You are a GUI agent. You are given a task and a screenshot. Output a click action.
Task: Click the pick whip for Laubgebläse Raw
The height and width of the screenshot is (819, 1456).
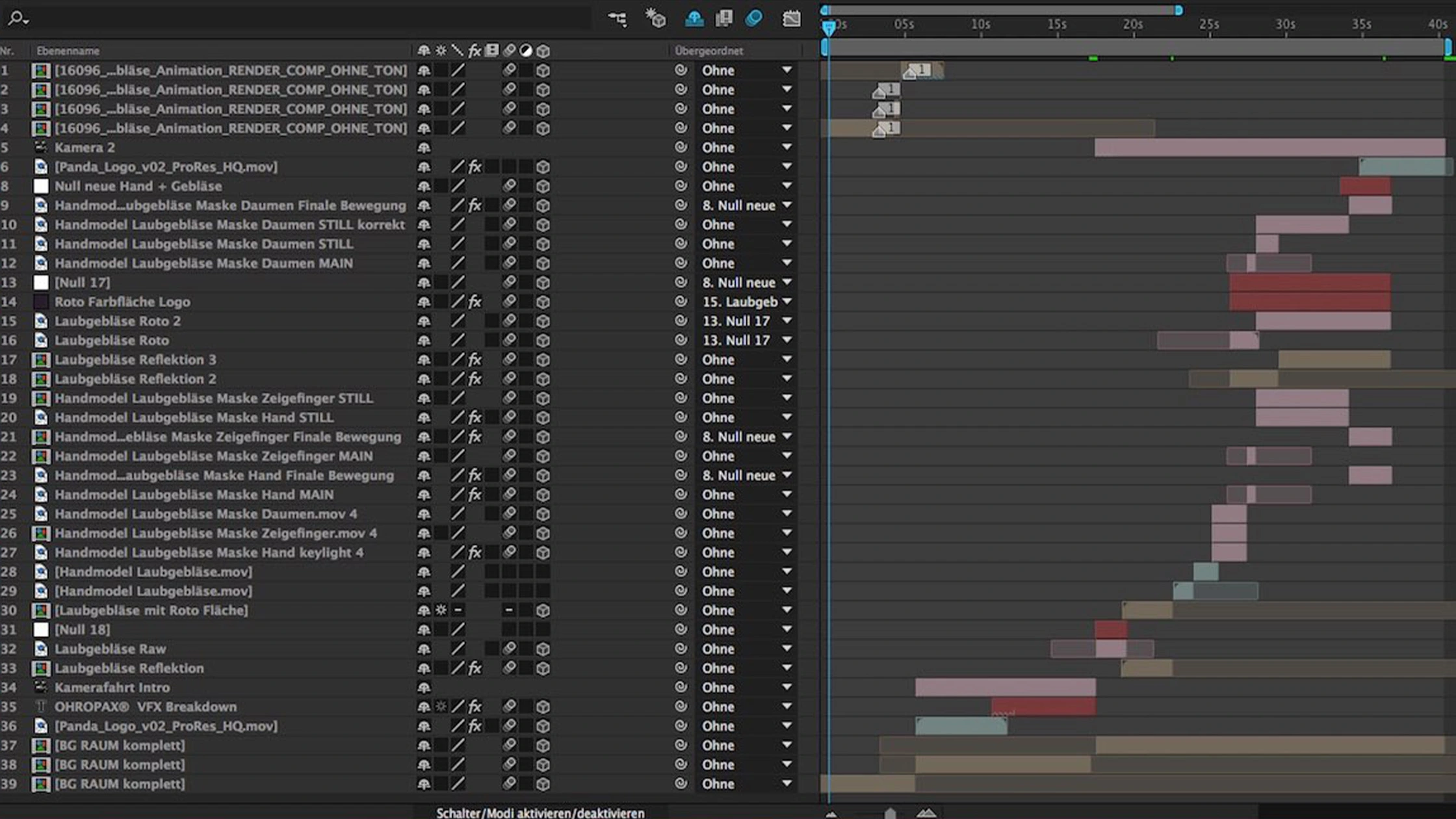(681, 648)
